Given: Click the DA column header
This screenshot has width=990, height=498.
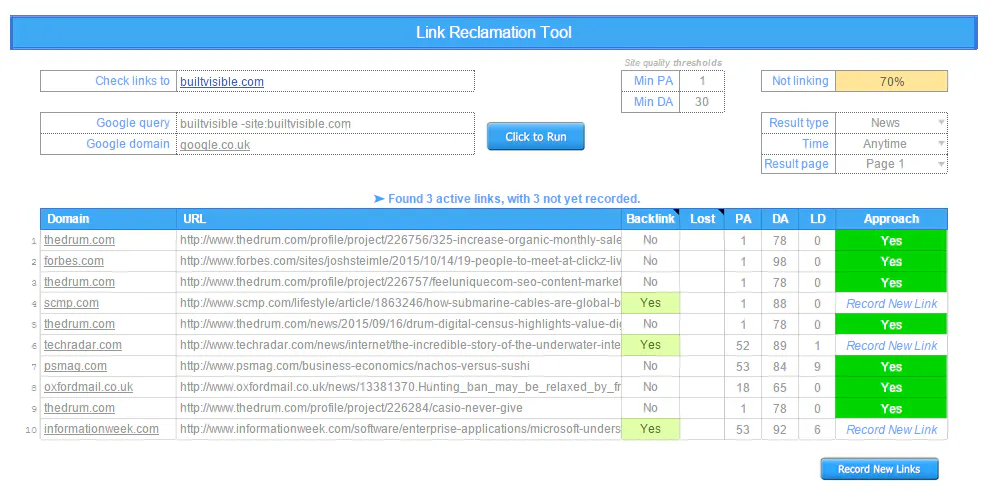Looking at the screenshot, I should click(780, 218).
